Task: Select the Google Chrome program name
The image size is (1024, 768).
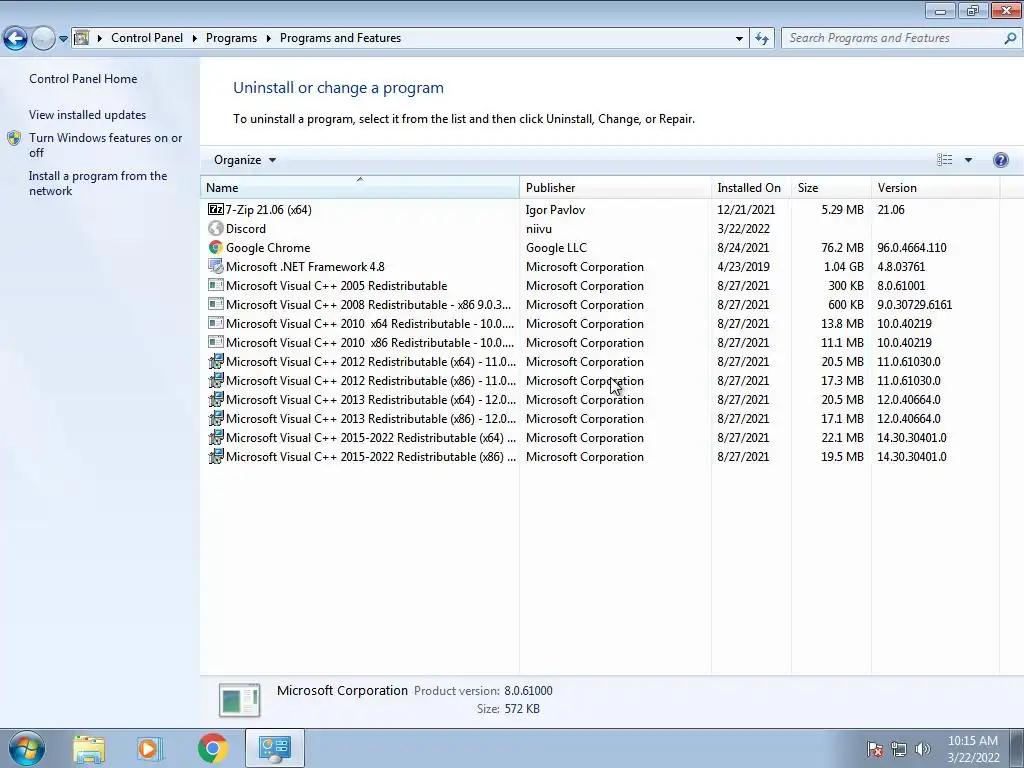Action: [x=268, y=248]
